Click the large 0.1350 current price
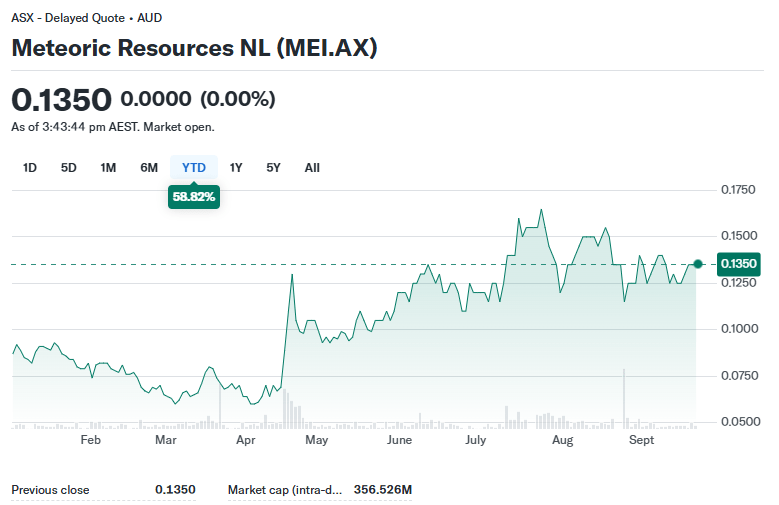 click(x=61, y=100)
